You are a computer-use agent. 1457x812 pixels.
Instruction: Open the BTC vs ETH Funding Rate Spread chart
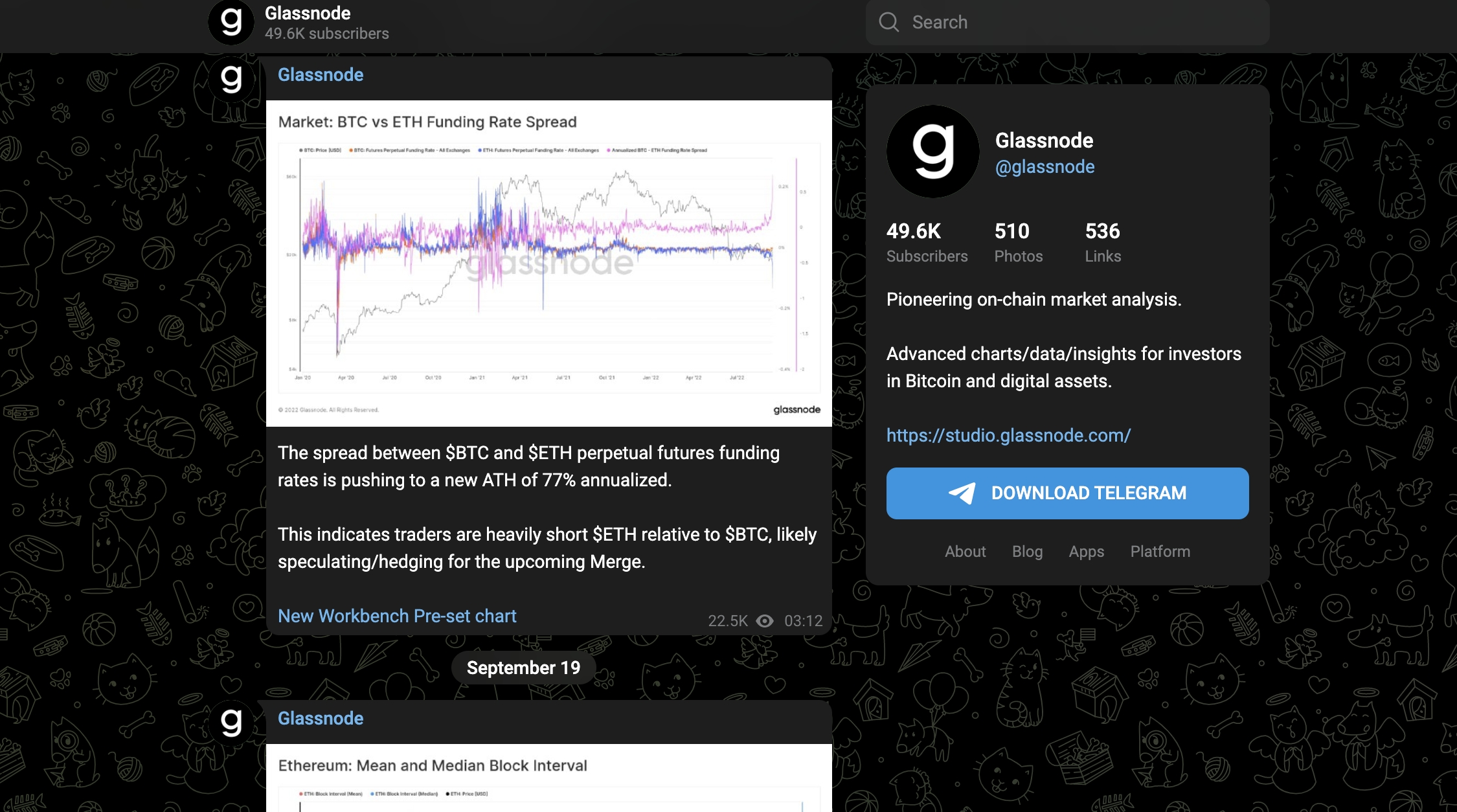point(549,264)
